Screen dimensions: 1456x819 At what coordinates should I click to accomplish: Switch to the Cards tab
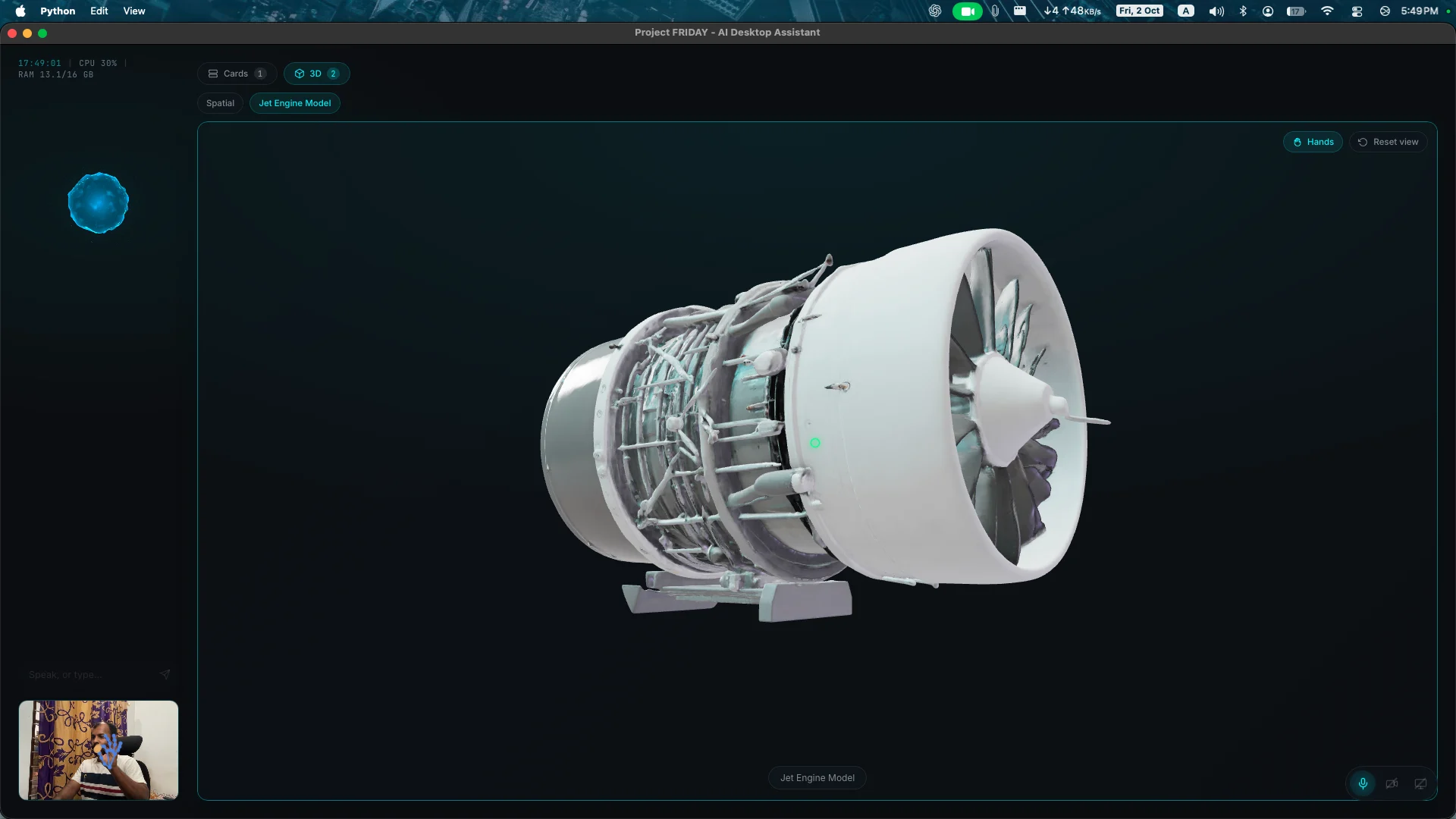click(237, 74)
